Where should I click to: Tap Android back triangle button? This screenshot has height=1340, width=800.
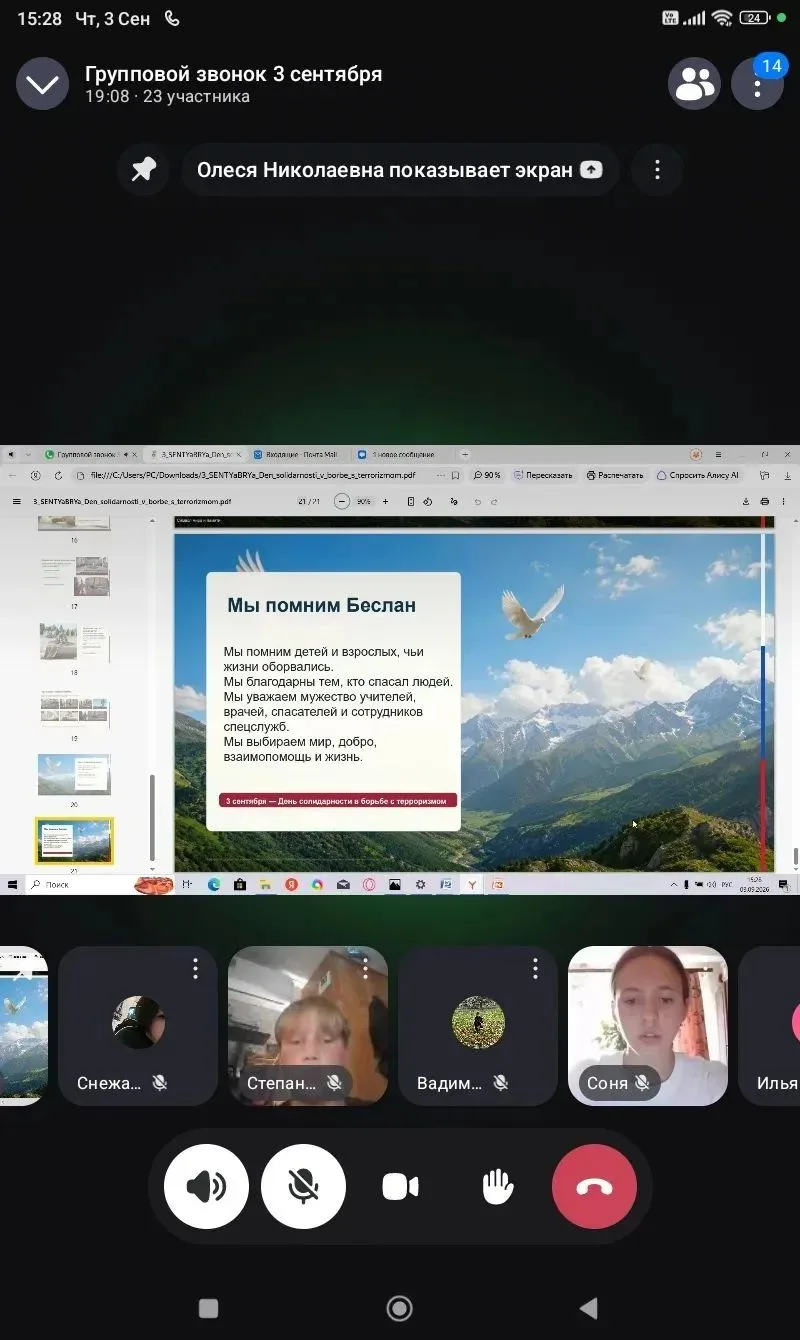tap(589, 1308)
